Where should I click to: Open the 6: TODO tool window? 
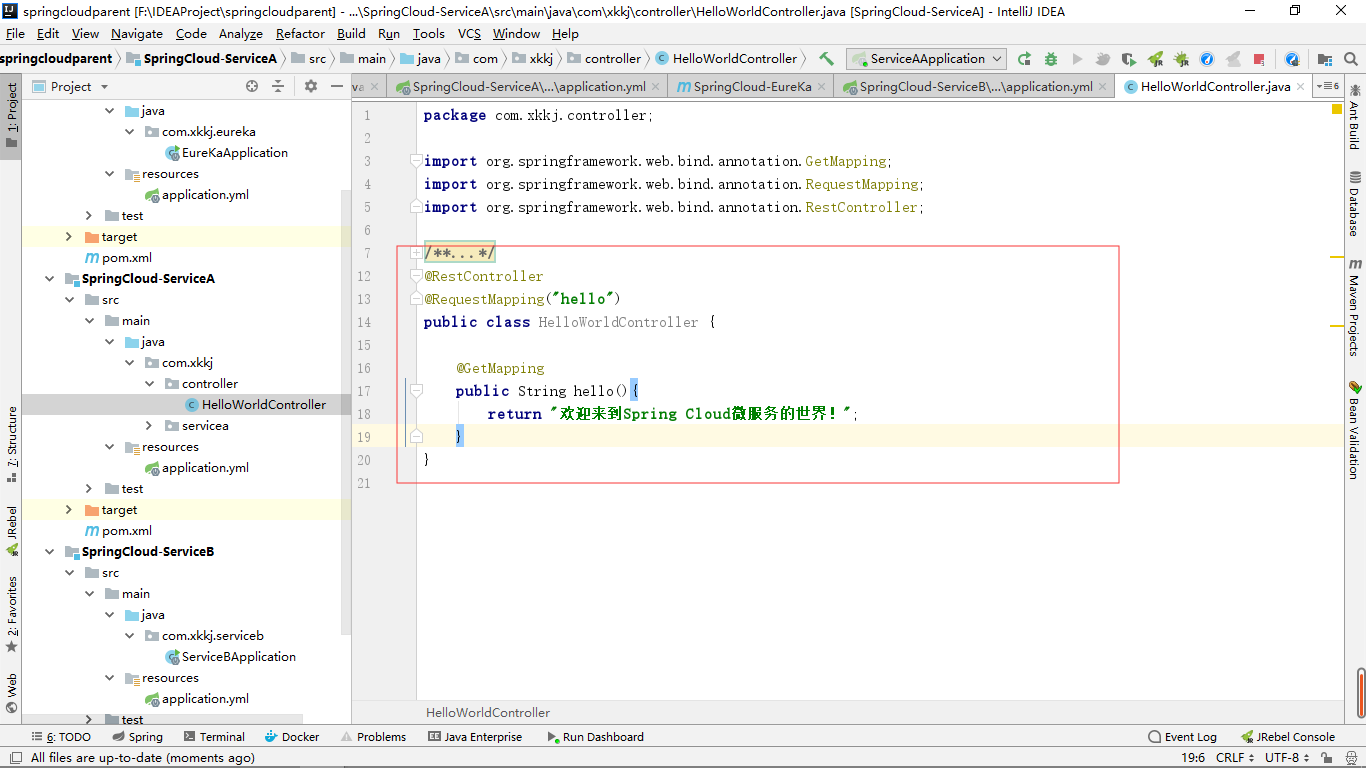coord(60,737)
